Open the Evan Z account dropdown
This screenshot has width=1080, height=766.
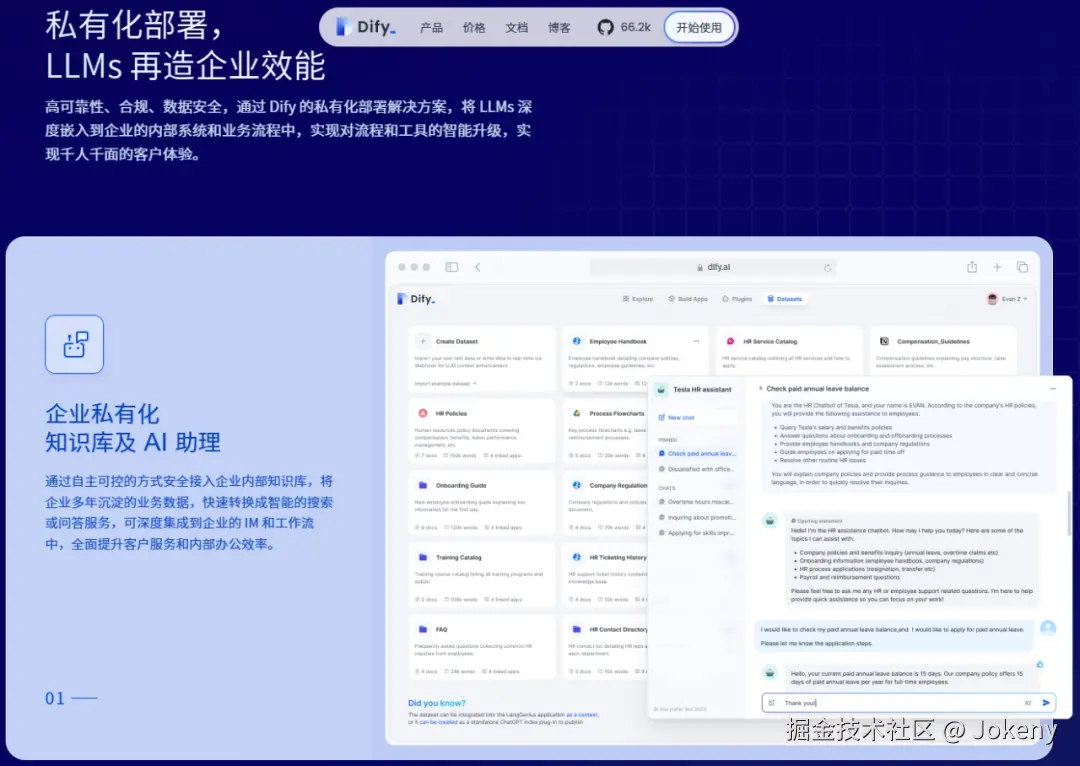pos(1008,299)
